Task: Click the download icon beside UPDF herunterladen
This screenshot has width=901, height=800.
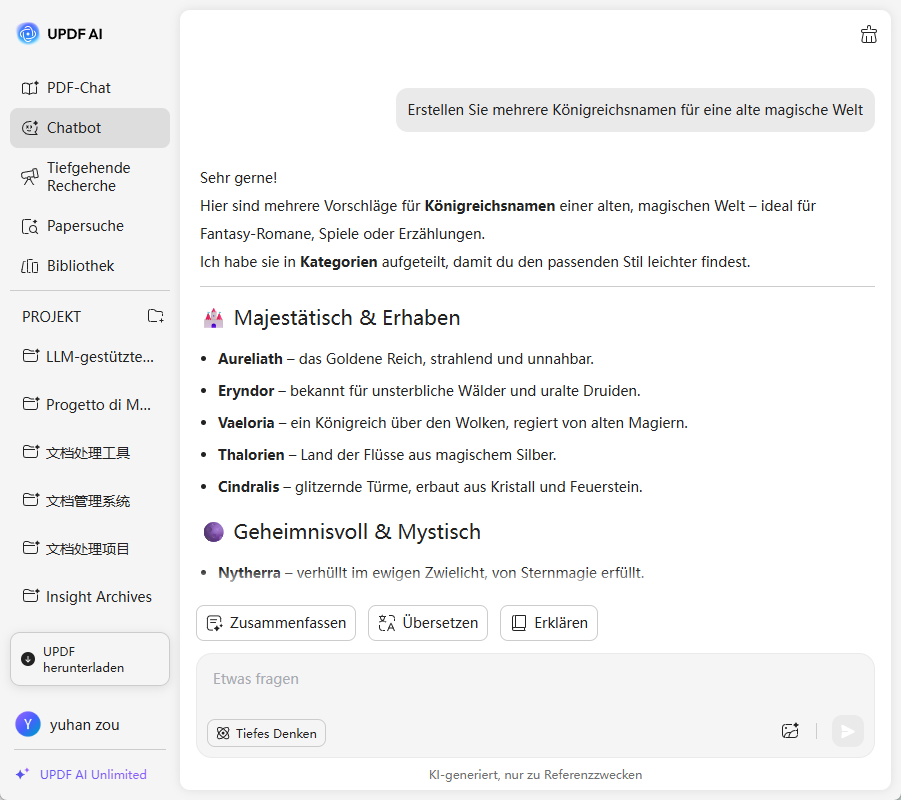Action: (28, 659)
